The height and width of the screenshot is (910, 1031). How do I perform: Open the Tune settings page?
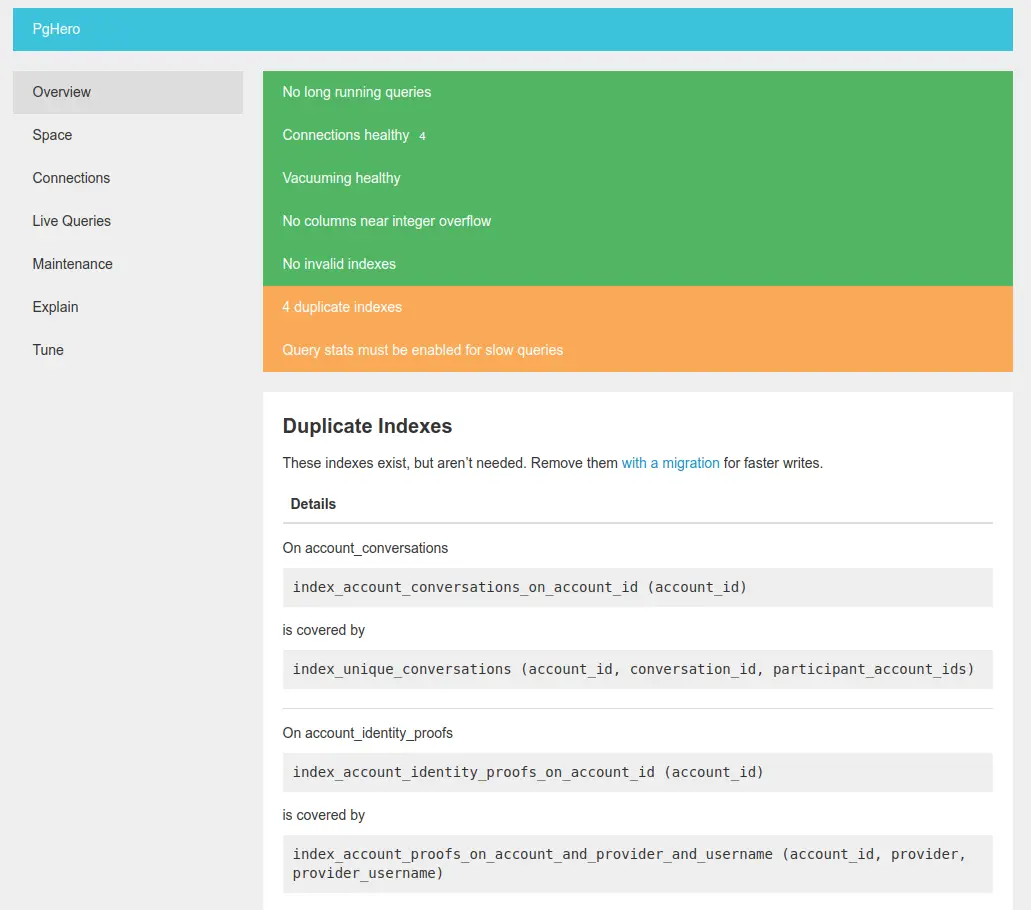click(x=128, y=350)
